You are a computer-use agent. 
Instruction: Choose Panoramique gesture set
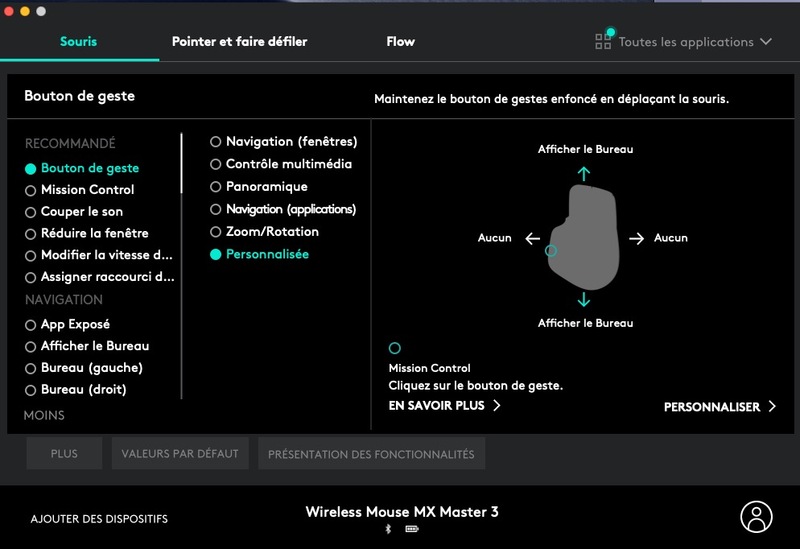point(259,187)
